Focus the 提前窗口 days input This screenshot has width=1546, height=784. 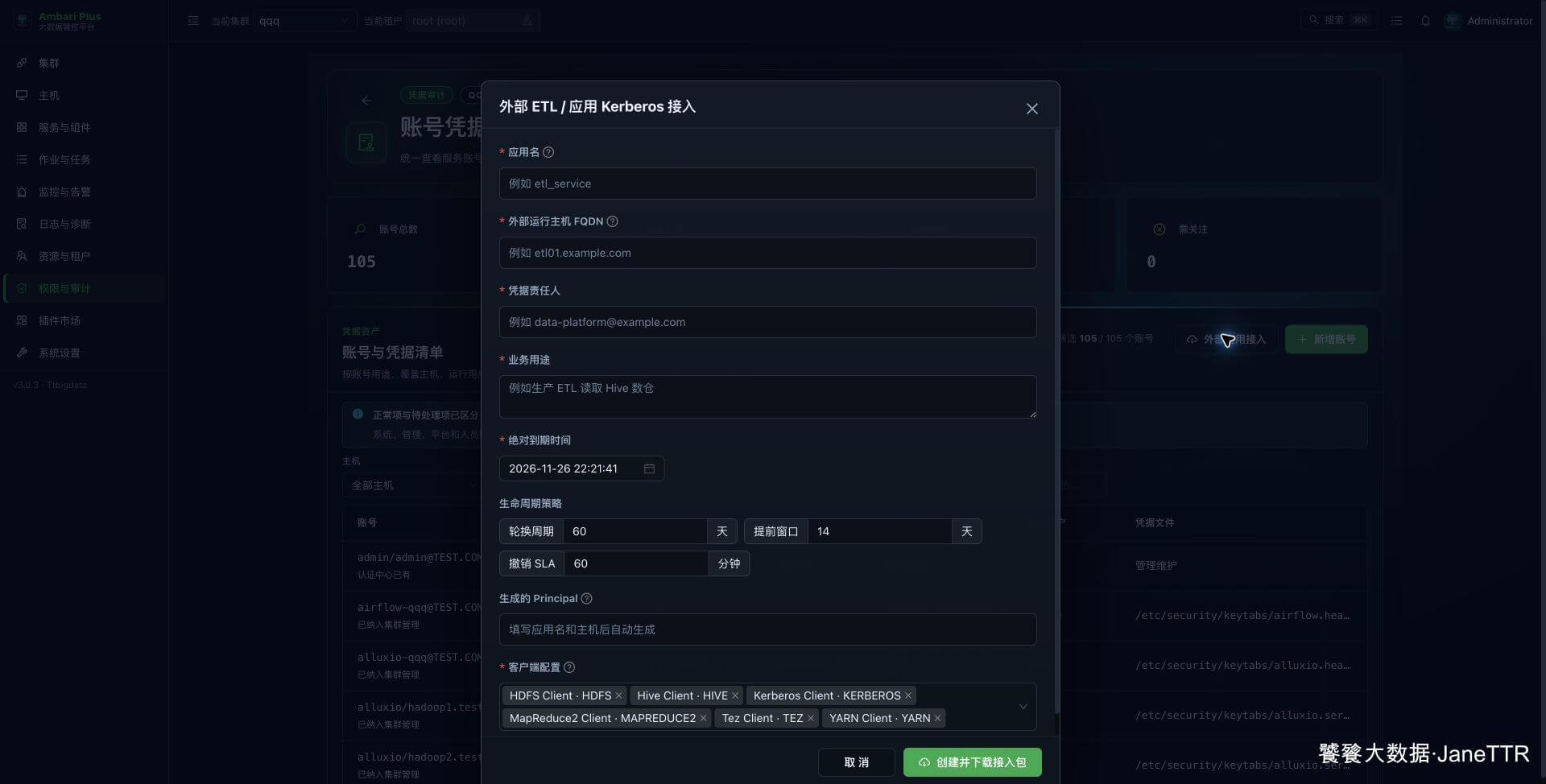tap(879, 531)
